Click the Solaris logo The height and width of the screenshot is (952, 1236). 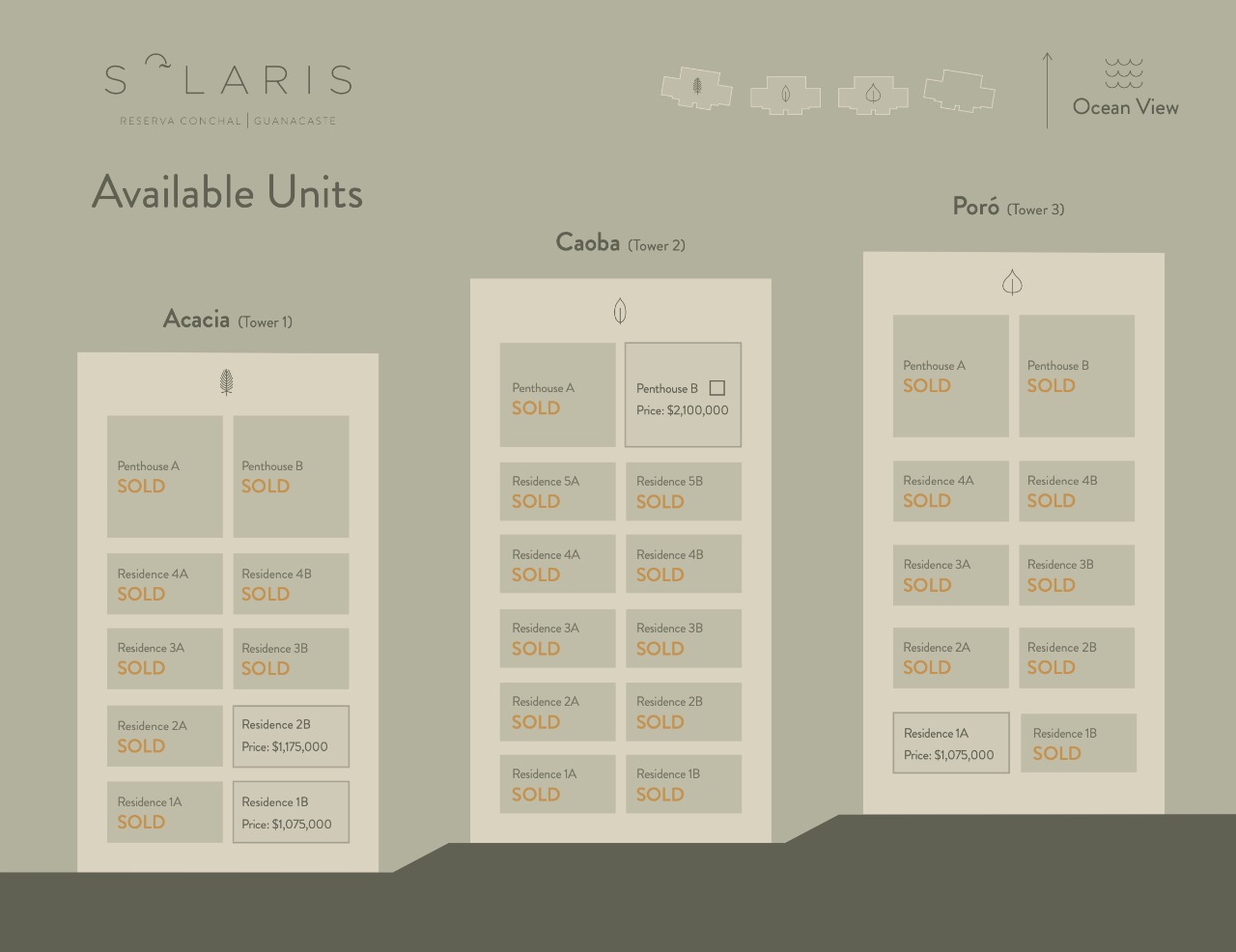point(228,89)
